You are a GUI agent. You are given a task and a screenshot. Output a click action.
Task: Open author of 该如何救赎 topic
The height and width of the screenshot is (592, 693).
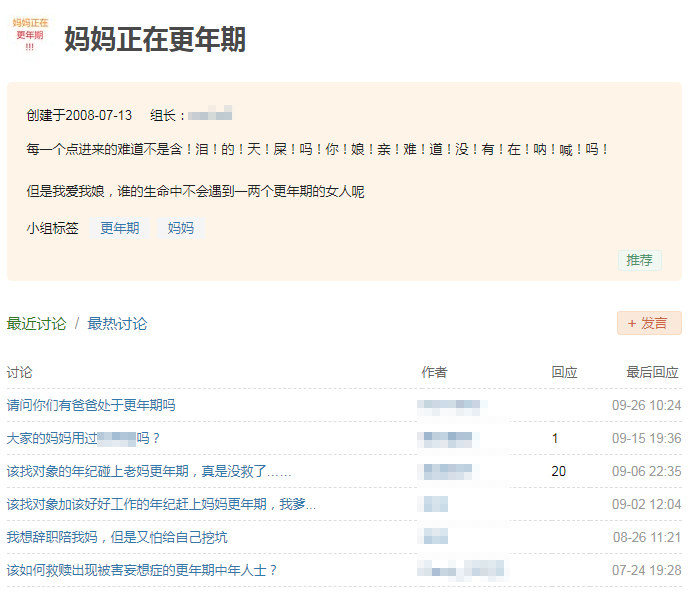pyautogui.click(x=462, y=570)
